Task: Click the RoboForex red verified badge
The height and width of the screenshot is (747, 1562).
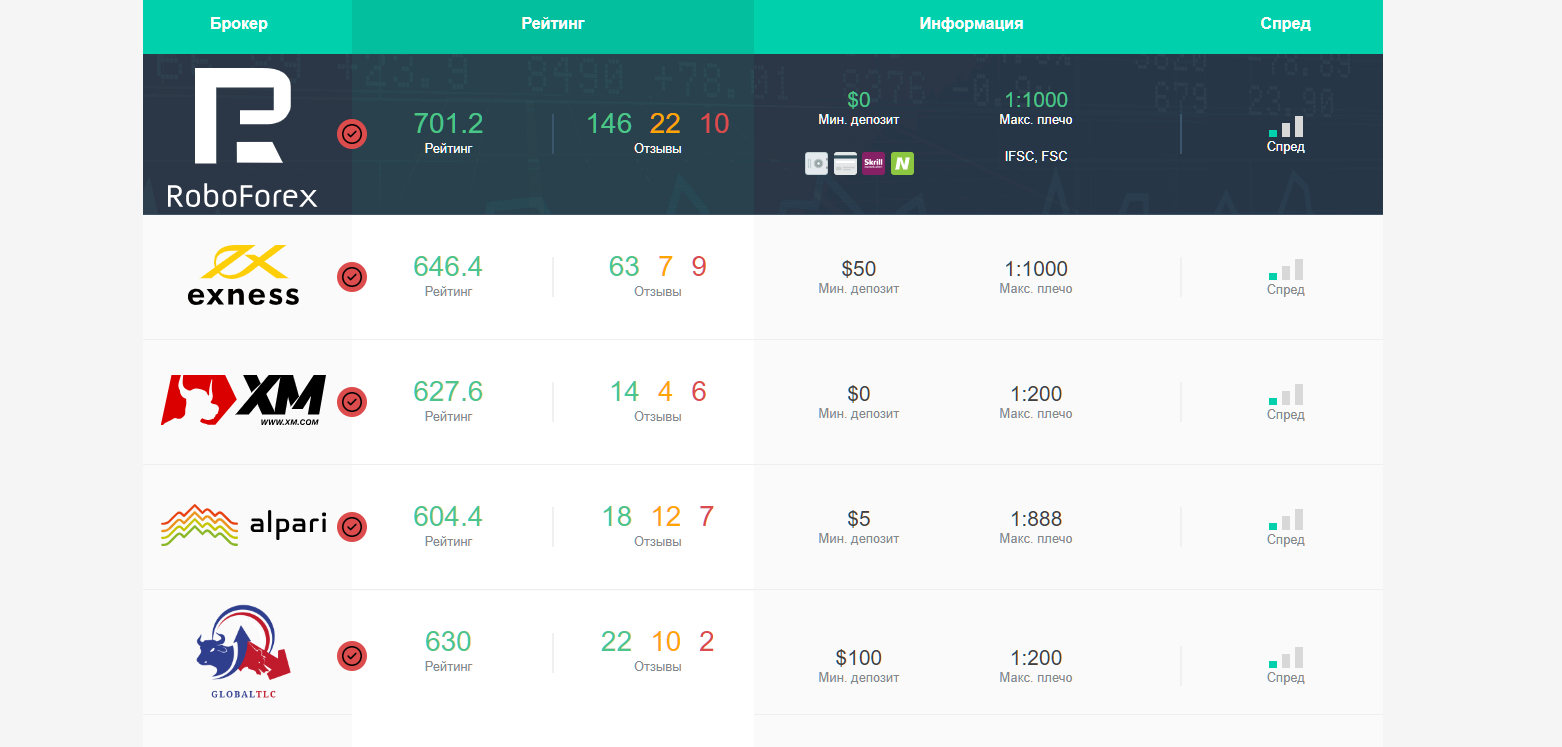Action: point(352,134)
